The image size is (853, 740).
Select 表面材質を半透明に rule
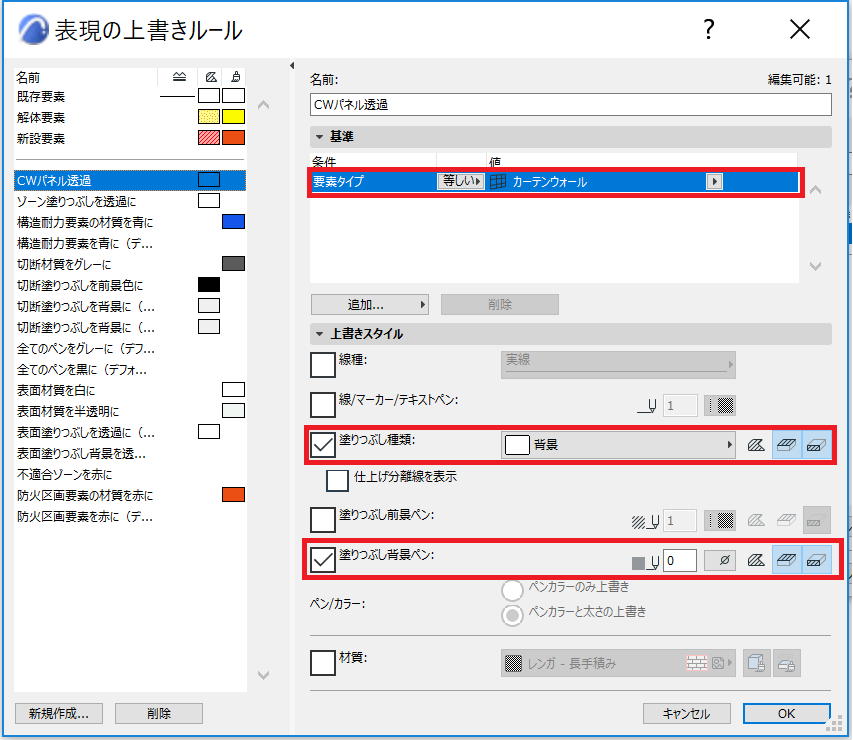tap(129, 411)
